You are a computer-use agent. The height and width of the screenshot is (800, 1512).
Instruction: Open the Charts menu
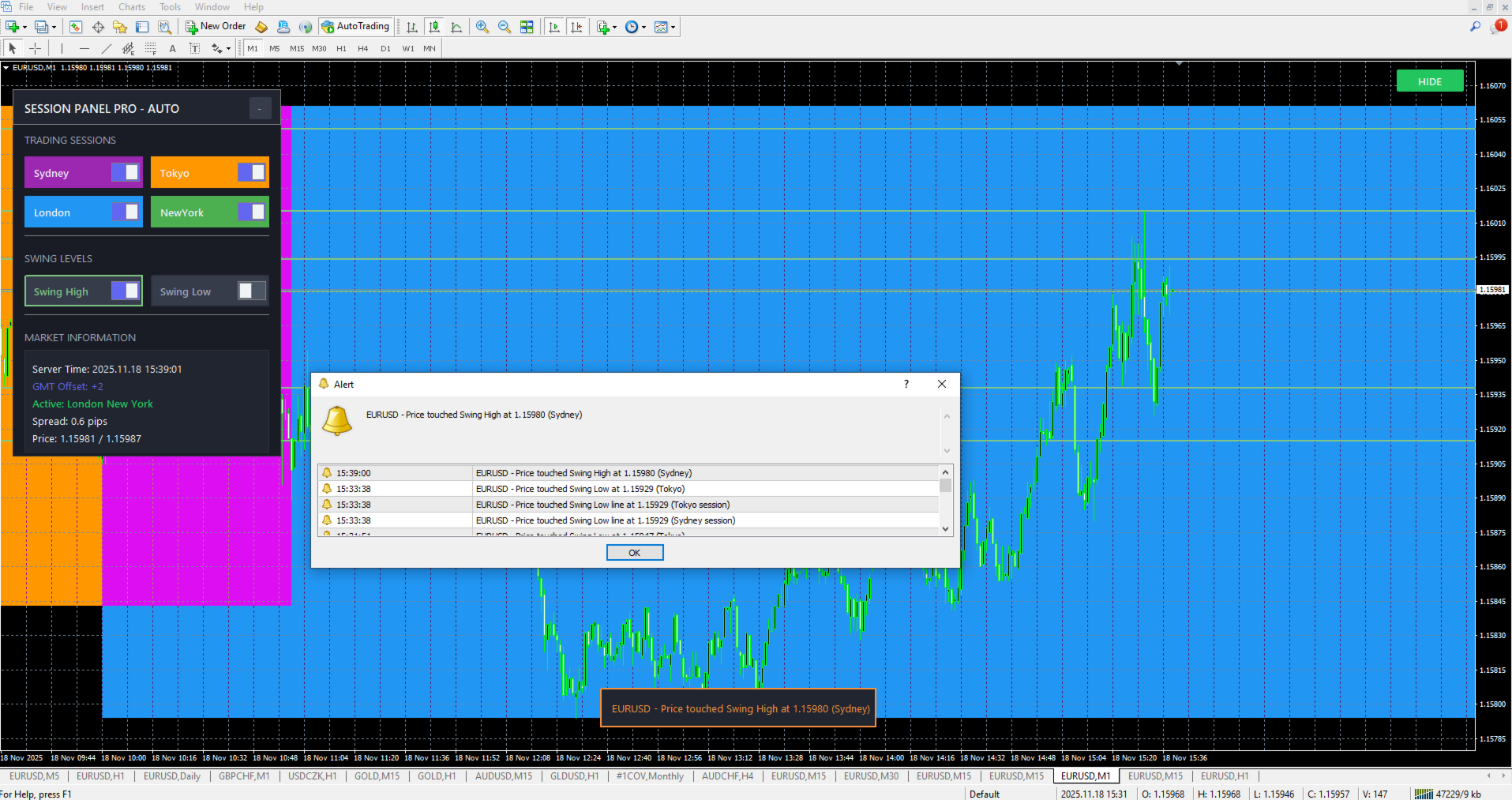(132, 7)
